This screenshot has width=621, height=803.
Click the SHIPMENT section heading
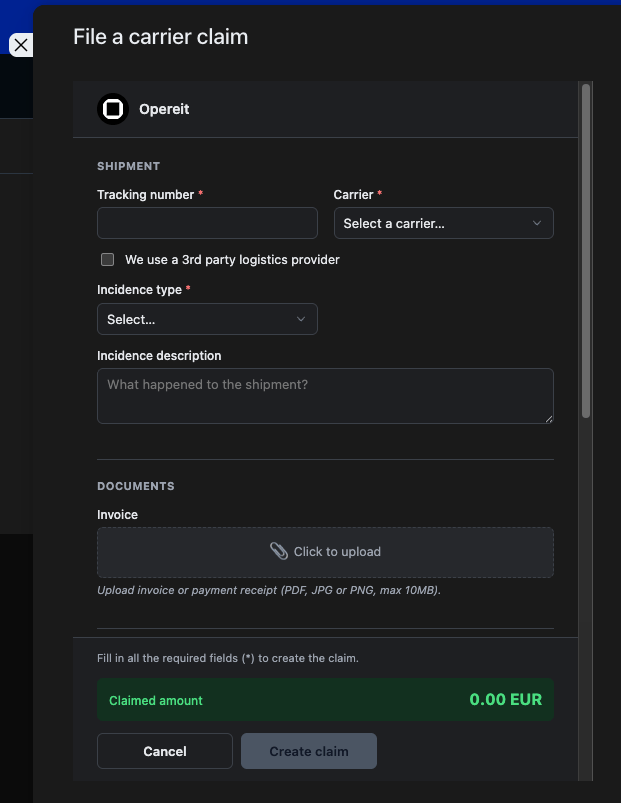pyautogui.click(x=129, y=166)
